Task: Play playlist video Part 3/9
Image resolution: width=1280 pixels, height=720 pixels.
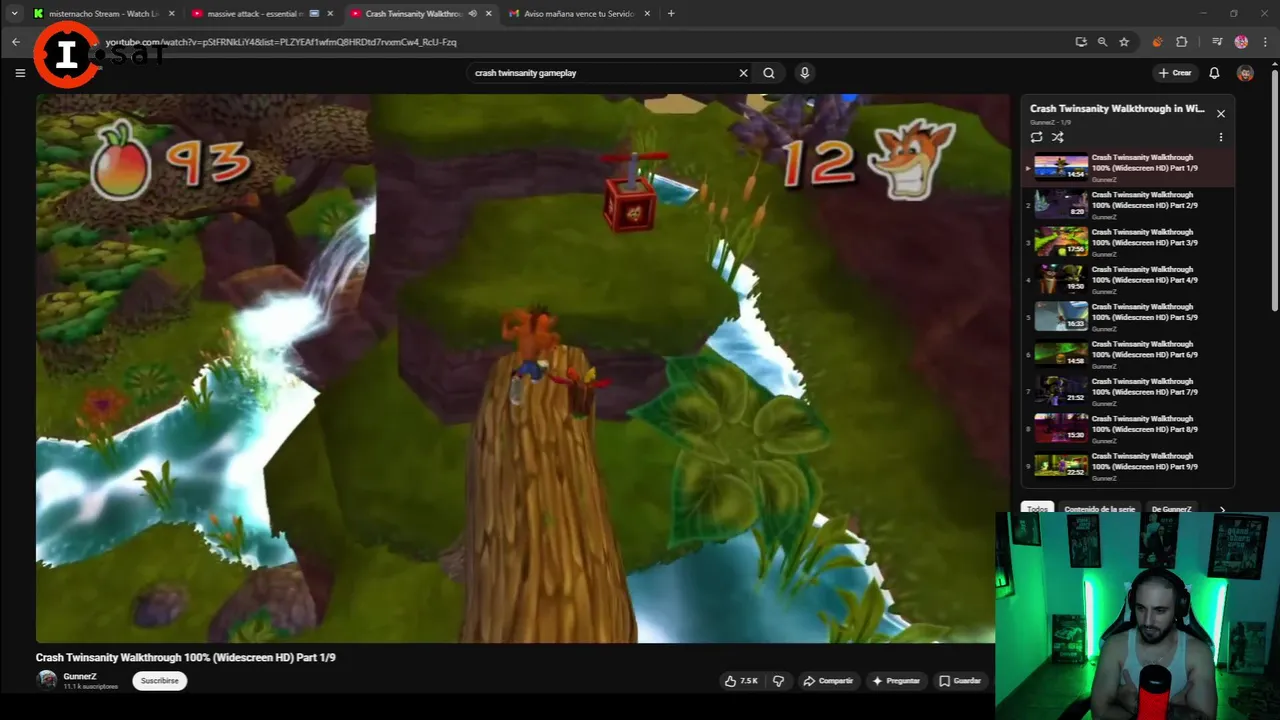Action: 1130,242
